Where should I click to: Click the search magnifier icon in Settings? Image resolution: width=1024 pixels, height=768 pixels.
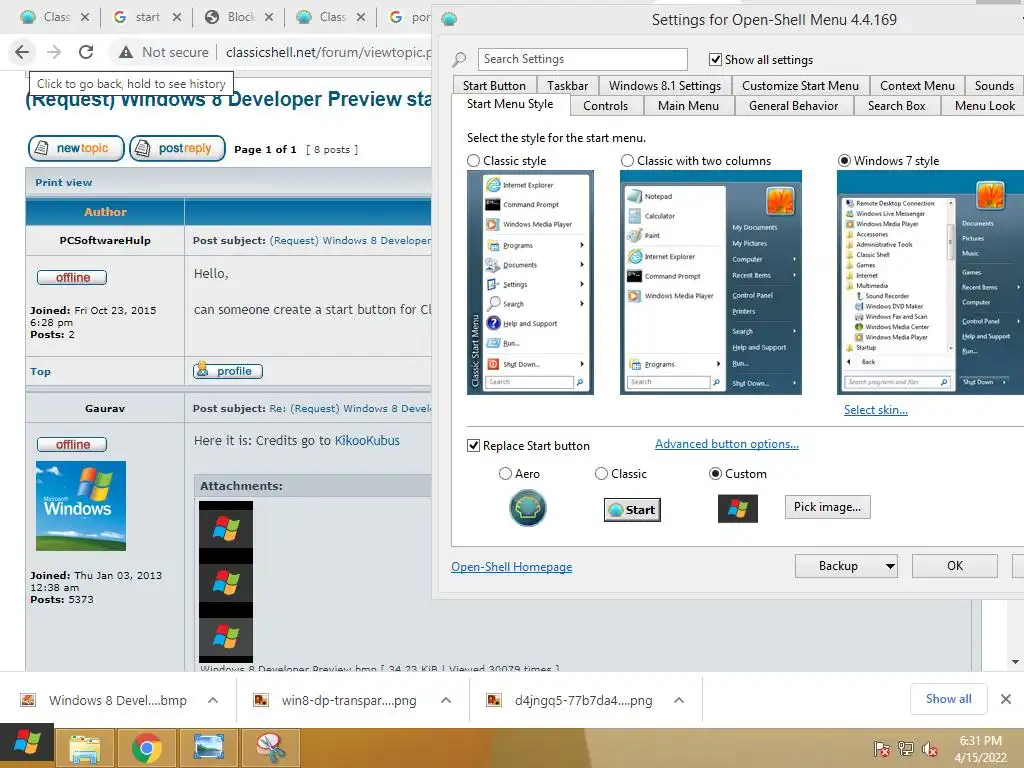(x=460, y=59)
